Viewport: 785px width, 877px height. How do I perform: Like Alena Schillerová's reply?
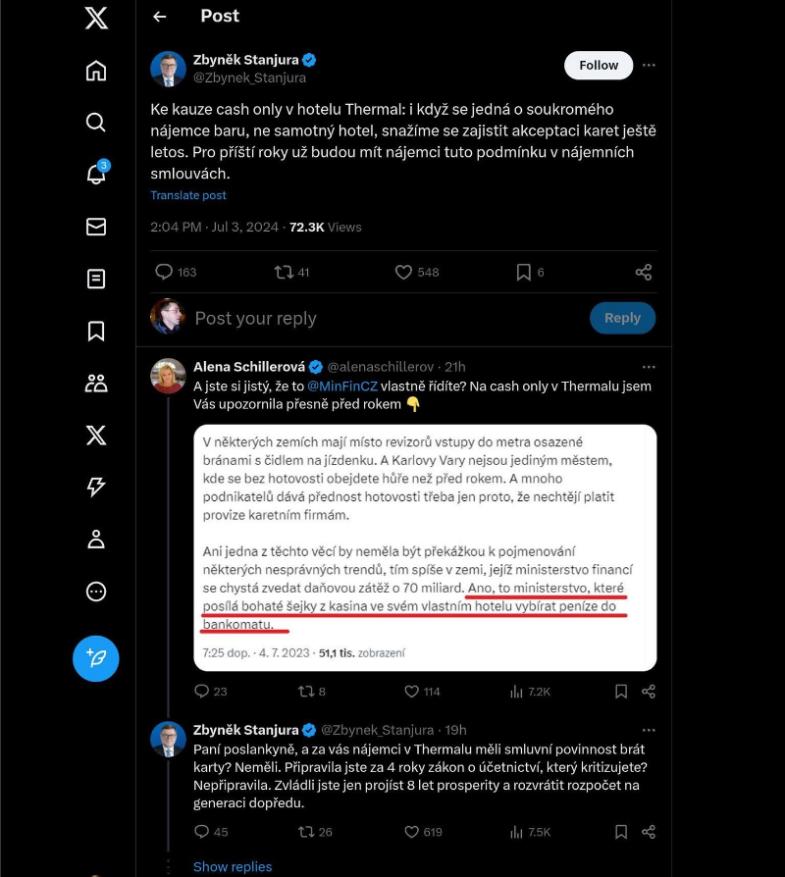[x=412, y=690]
